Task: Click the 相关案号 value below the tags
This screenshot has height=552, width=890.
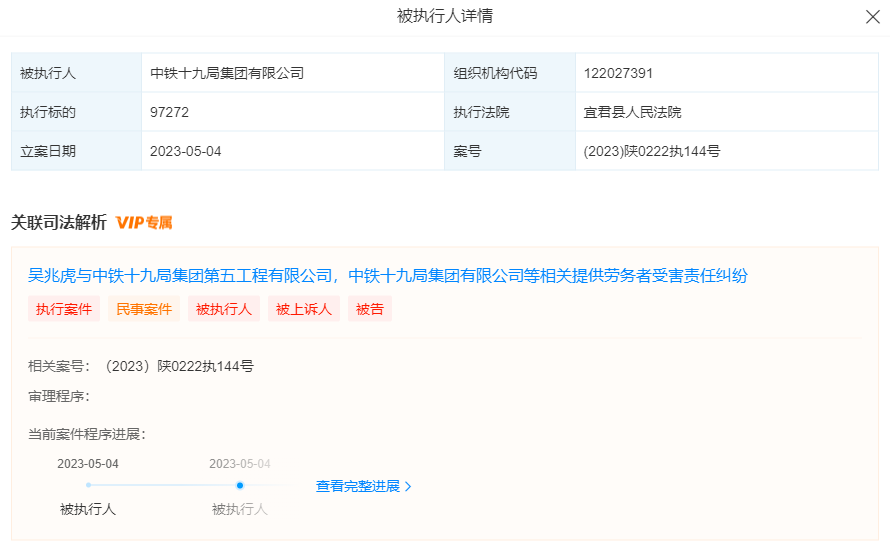Action: click(180, 366)
